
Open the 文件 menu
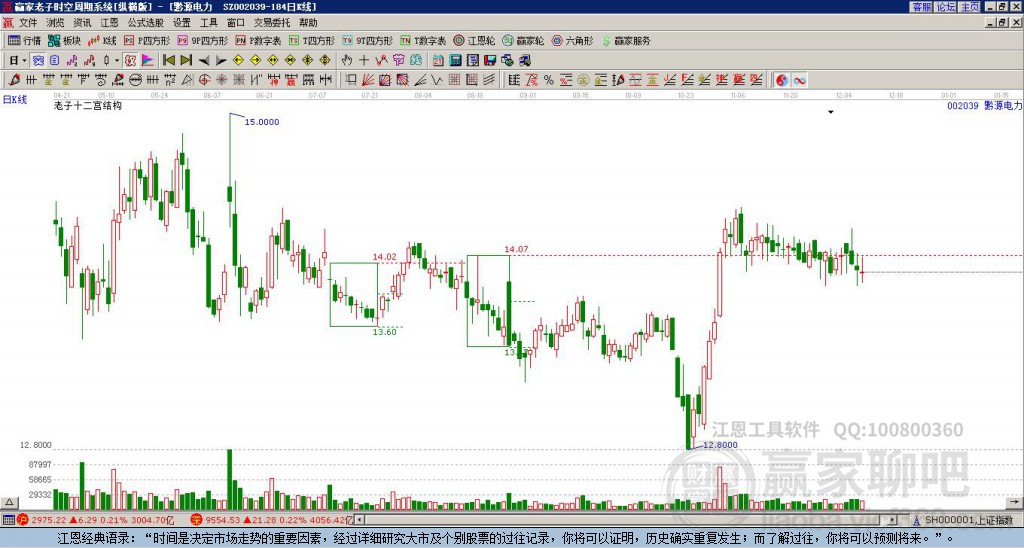coord(28,23)
